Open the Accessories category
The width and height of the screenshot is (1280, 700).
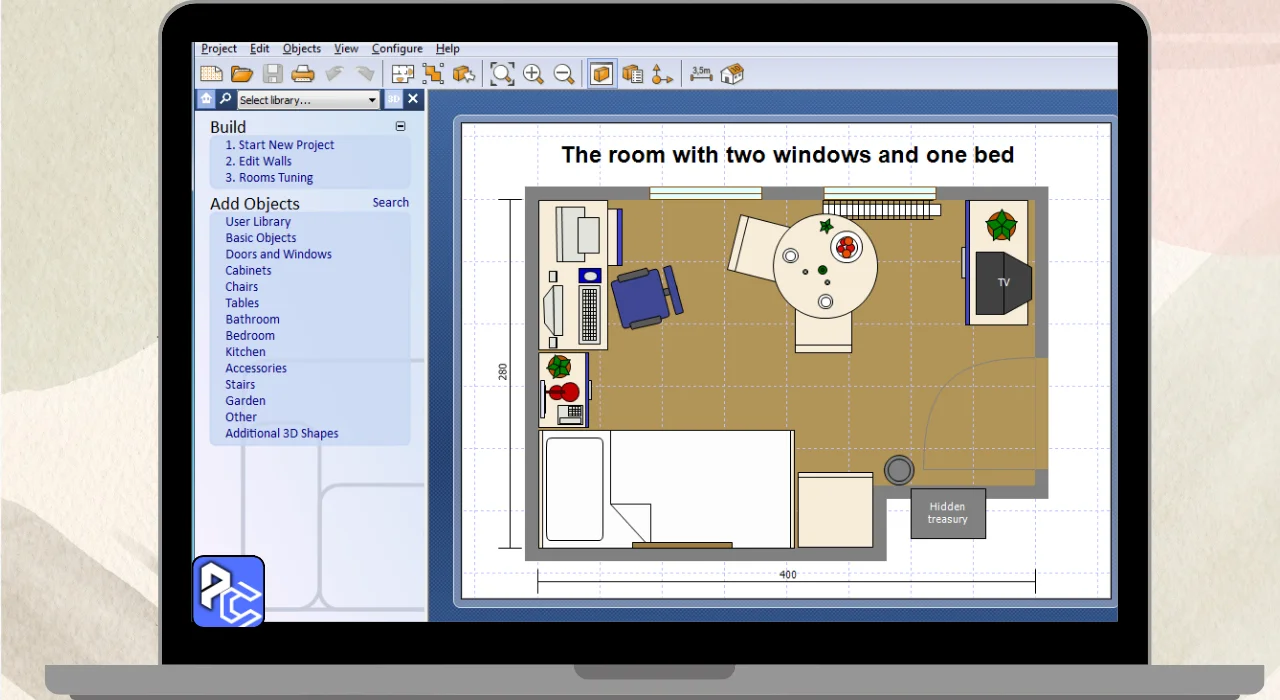(256, 368)
